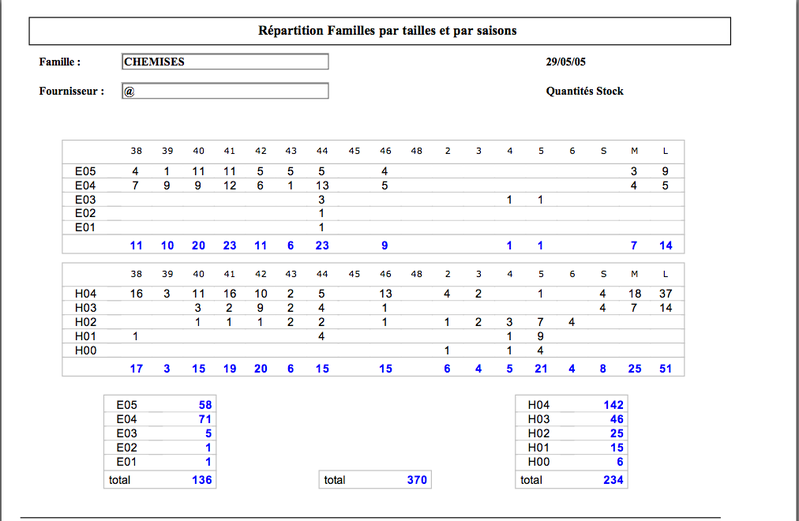The image size is (799, 521).
Task: Click the H02 quantity 7 under size 5
Action: tap(541, 322)
